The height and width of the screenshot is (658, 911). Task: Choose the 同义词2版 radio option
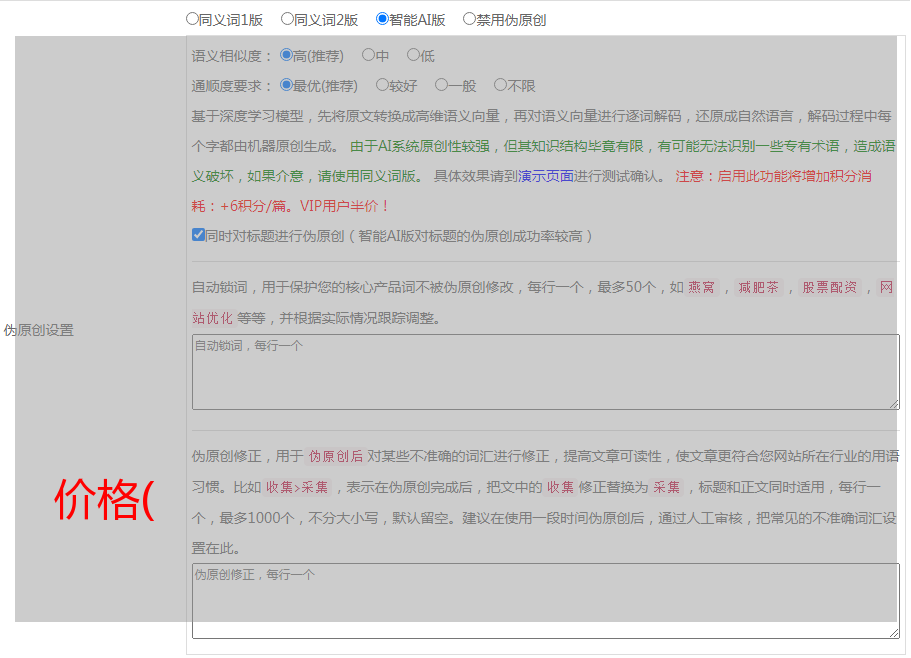pos(287,19)
